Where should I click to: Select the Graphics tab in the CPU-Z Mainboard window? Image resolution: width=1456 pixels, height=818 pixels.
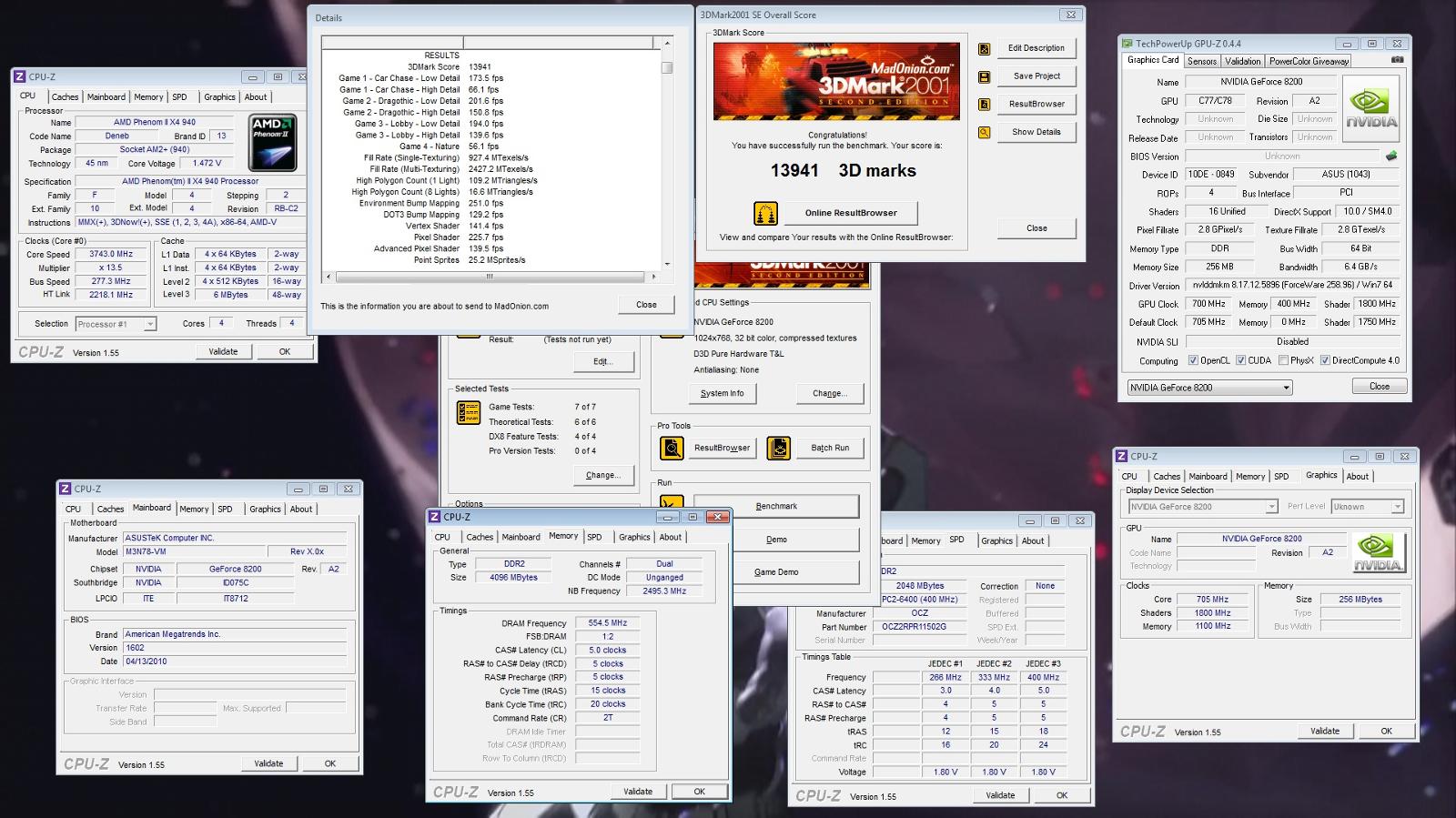[x=265, y=510]
